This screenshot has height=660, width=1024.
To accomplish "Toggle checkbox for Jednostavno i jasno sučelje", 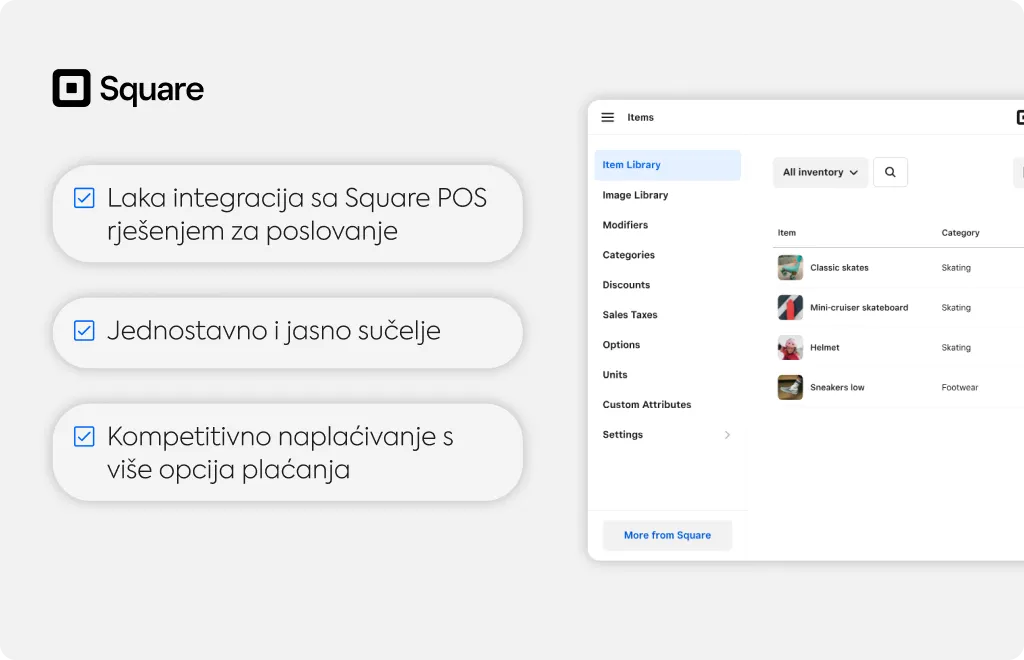I will 84,330.
